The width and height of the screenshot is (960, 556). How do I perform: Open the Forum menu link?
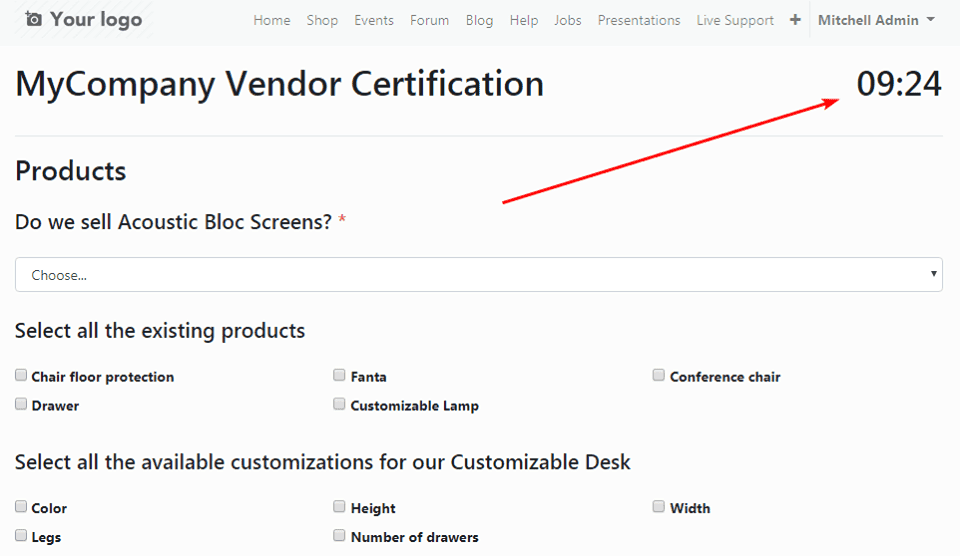click(429, 20)
